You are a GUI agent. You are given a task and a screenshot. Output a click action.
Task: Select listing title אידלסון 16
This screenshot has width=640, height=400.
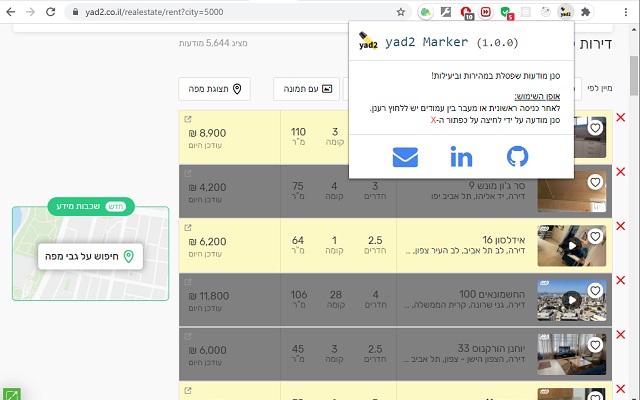504,240
